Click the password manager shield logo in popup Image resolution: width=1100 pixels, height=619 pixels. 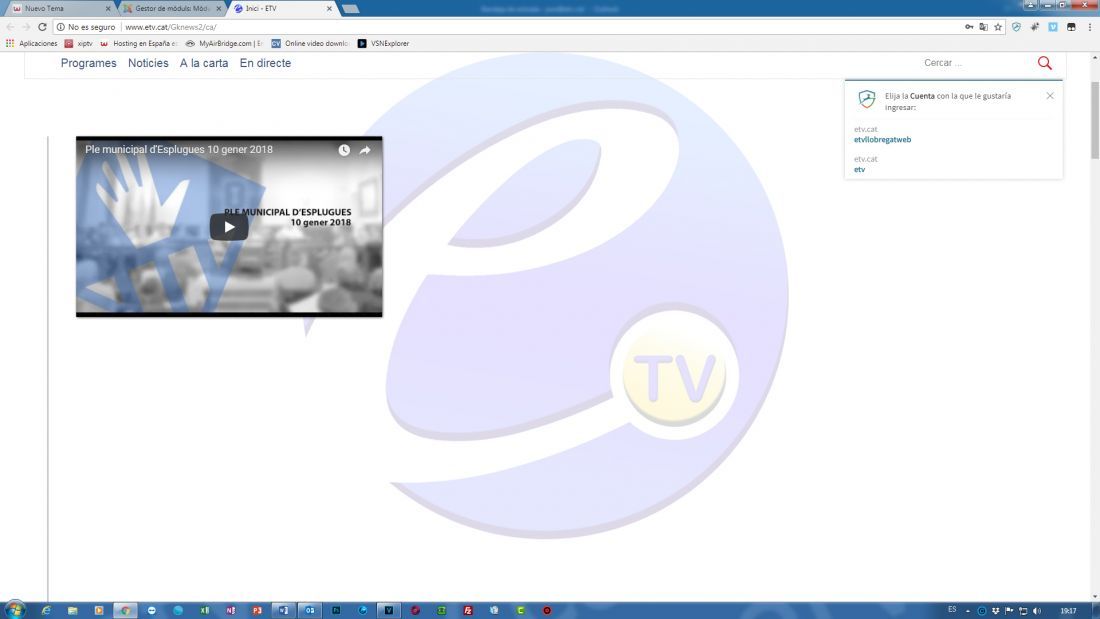point(867,99)
